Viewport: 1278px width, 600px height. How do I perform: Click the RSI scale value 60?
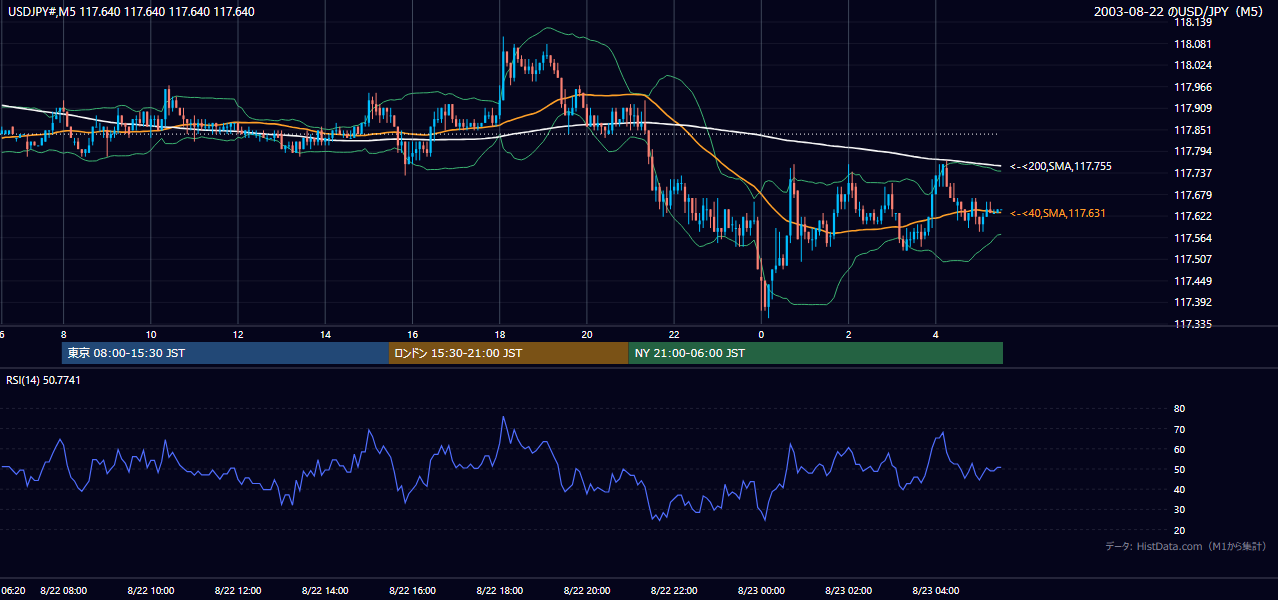click(x=1179, y=449)
